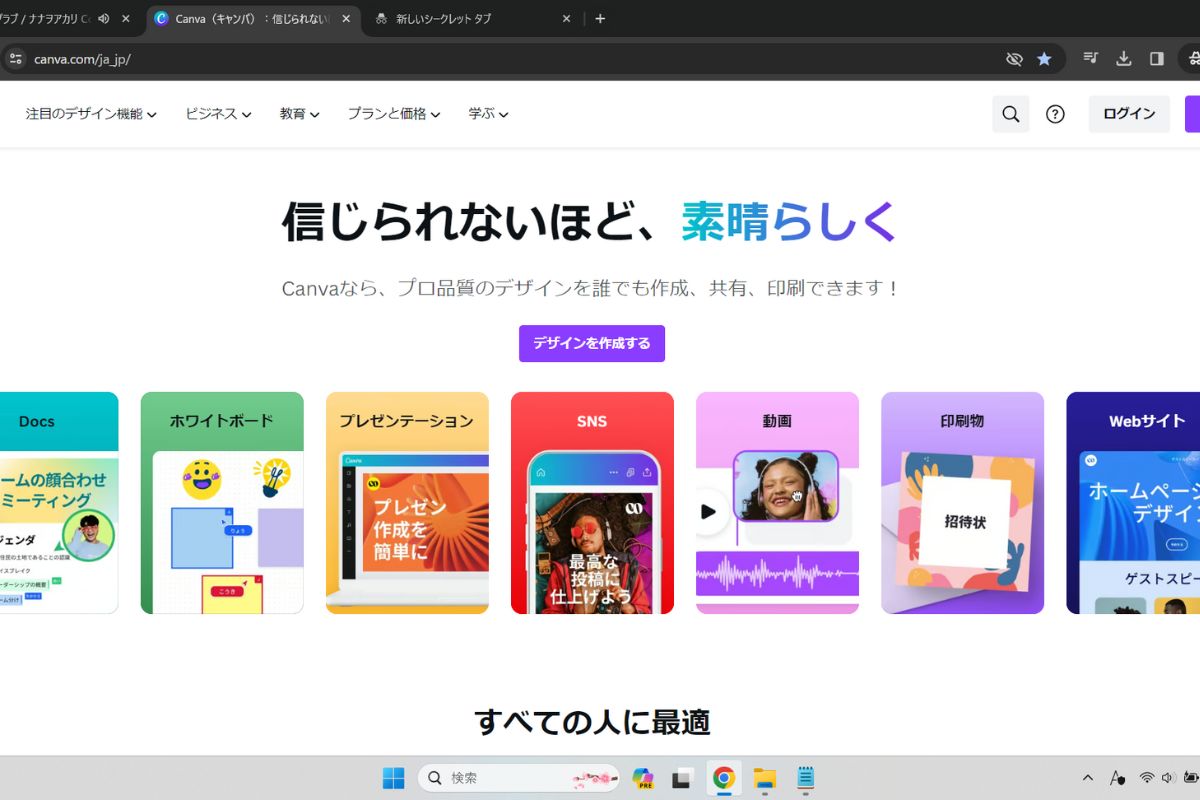Click the bookmark star icon in address bar
The width and height of the screenshot is (1200, 800).
tap(1044, 59)
